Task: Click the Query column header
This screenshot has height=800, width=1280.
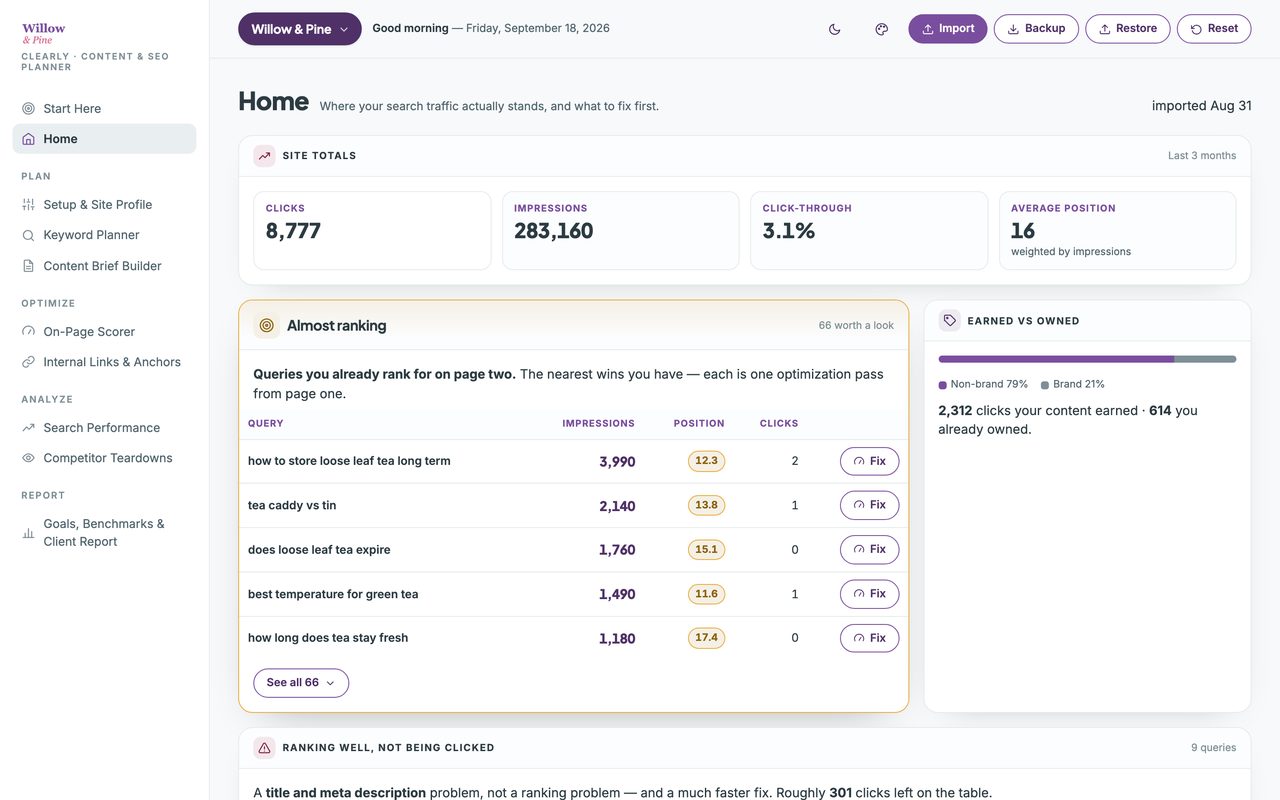Action: click(x=266, y=423)
